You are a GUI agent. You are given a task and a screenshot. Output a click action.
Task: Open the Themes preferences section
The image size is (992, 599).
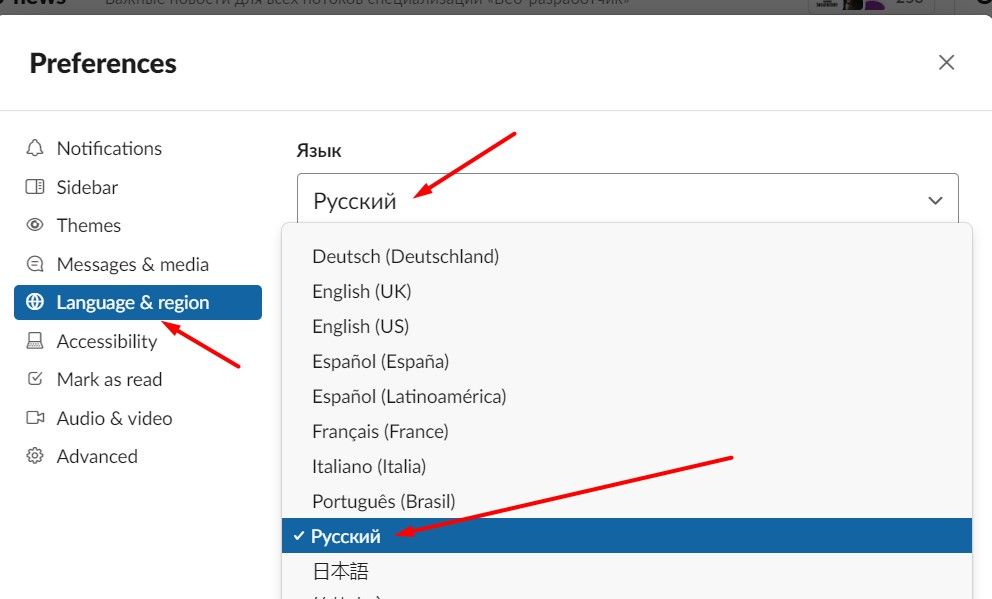click(88, 226)
